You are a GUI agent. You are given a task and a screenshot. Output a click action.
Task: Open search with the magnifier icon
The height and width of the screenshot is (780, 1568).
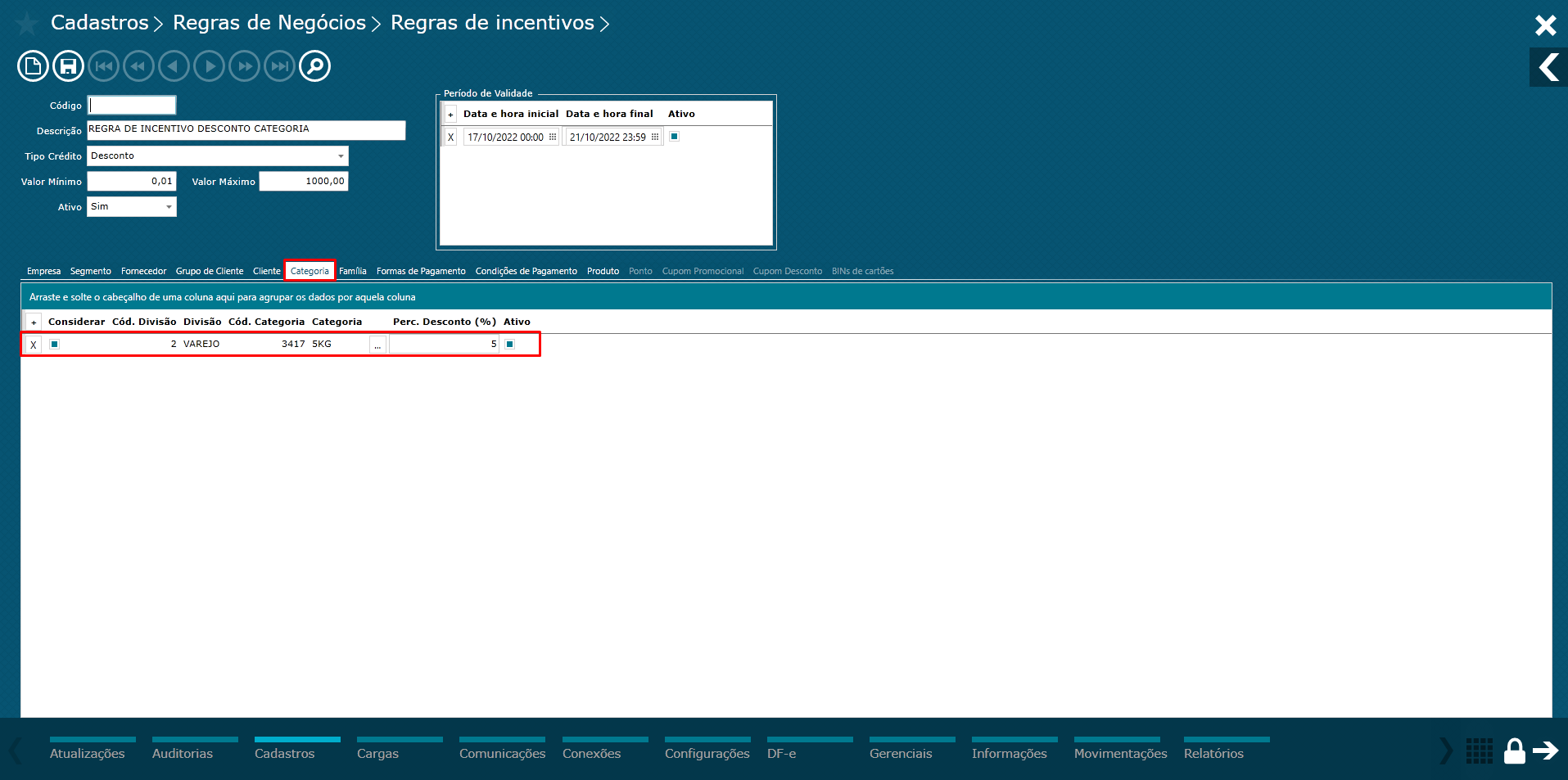315,66
